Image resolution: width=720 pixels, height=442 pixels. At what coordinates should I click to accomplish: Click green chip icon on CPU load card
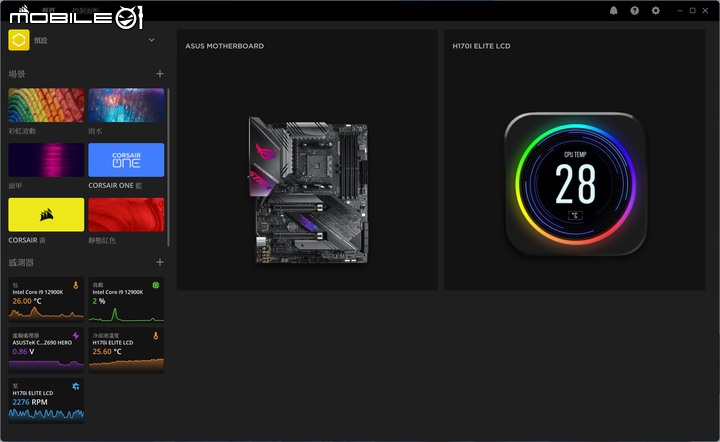tap(156, 285)
